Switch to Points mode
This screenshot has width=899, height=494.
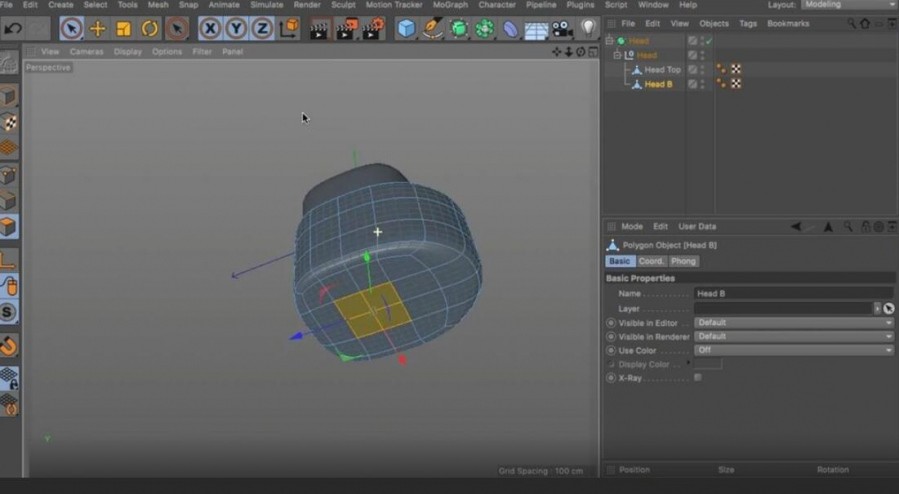pos(9,174)
